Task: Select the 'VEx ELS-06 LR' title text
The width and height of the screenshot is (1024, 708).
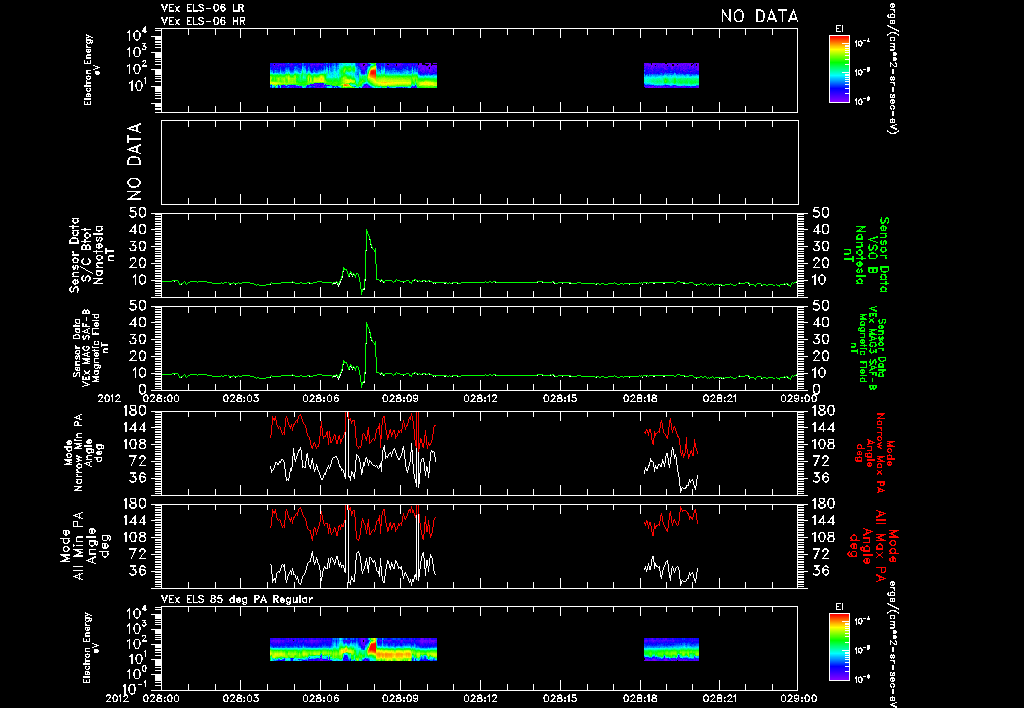Action: (x=202, y=8)
